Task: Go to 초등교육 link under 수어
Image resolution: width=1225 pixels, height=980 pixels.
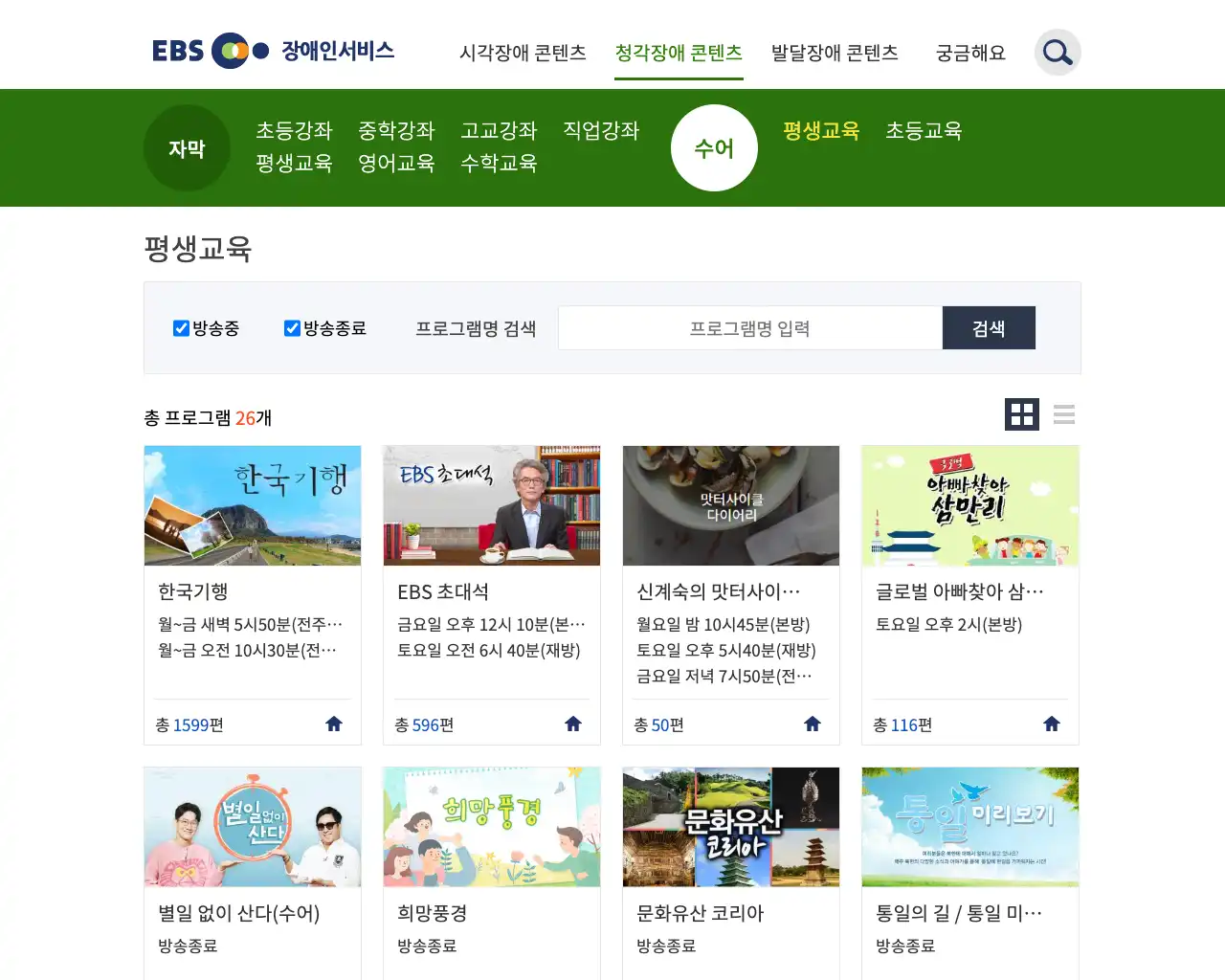Action: point(924,131)
